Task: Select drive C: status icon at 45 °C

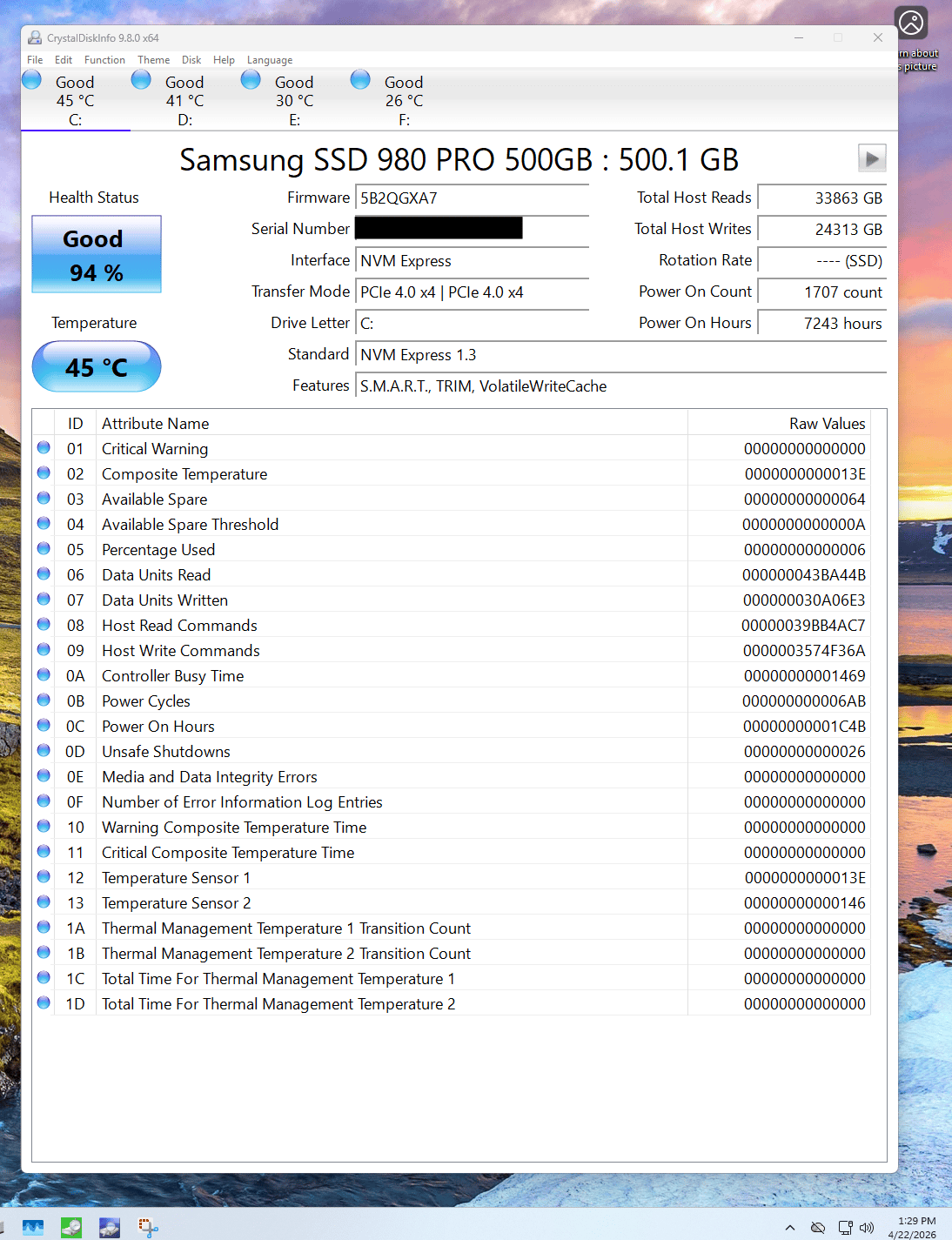Action: click(x=32, y=80)
